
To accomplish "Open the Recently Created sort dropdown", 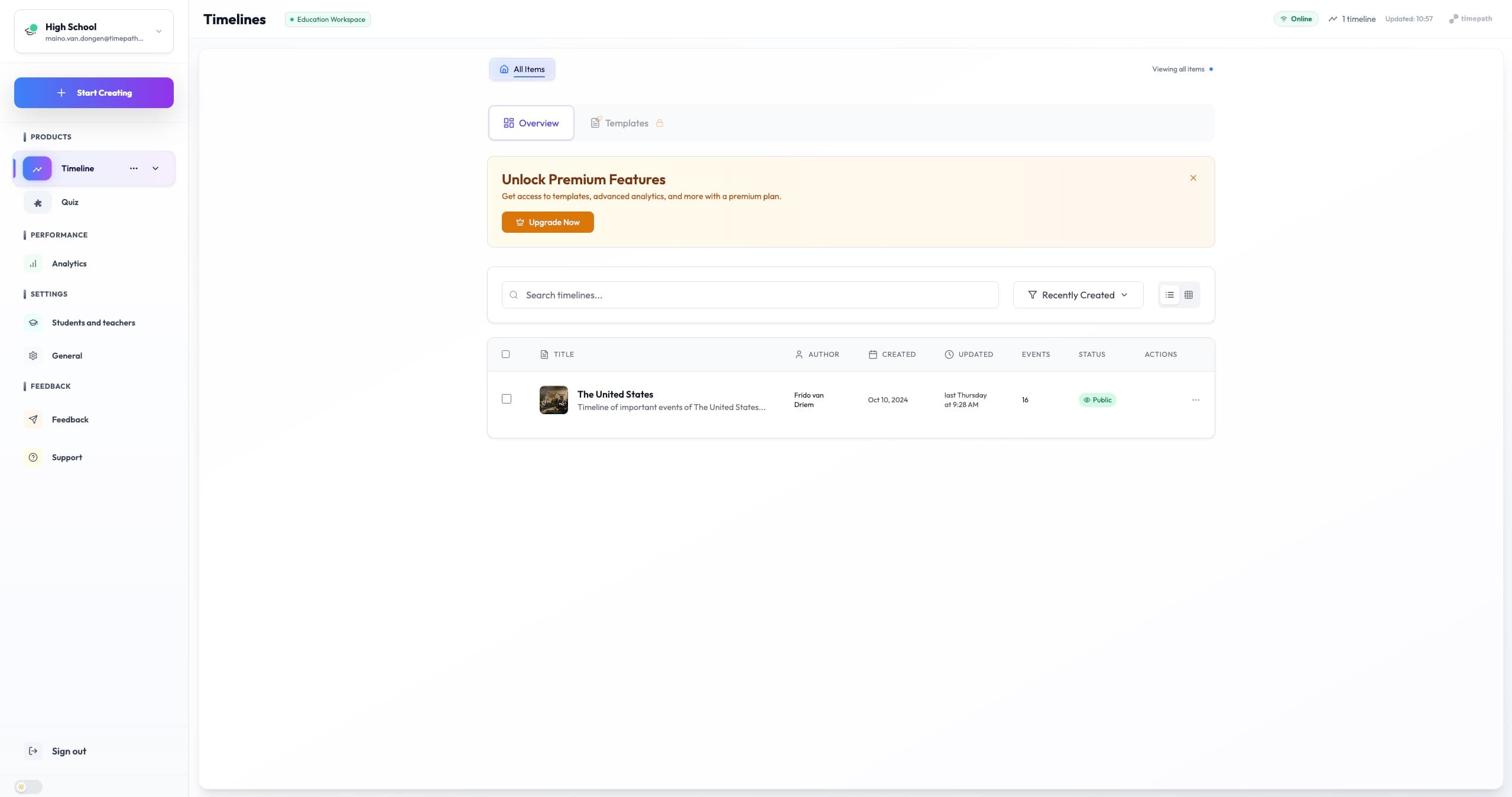I will pos(1078,295).
